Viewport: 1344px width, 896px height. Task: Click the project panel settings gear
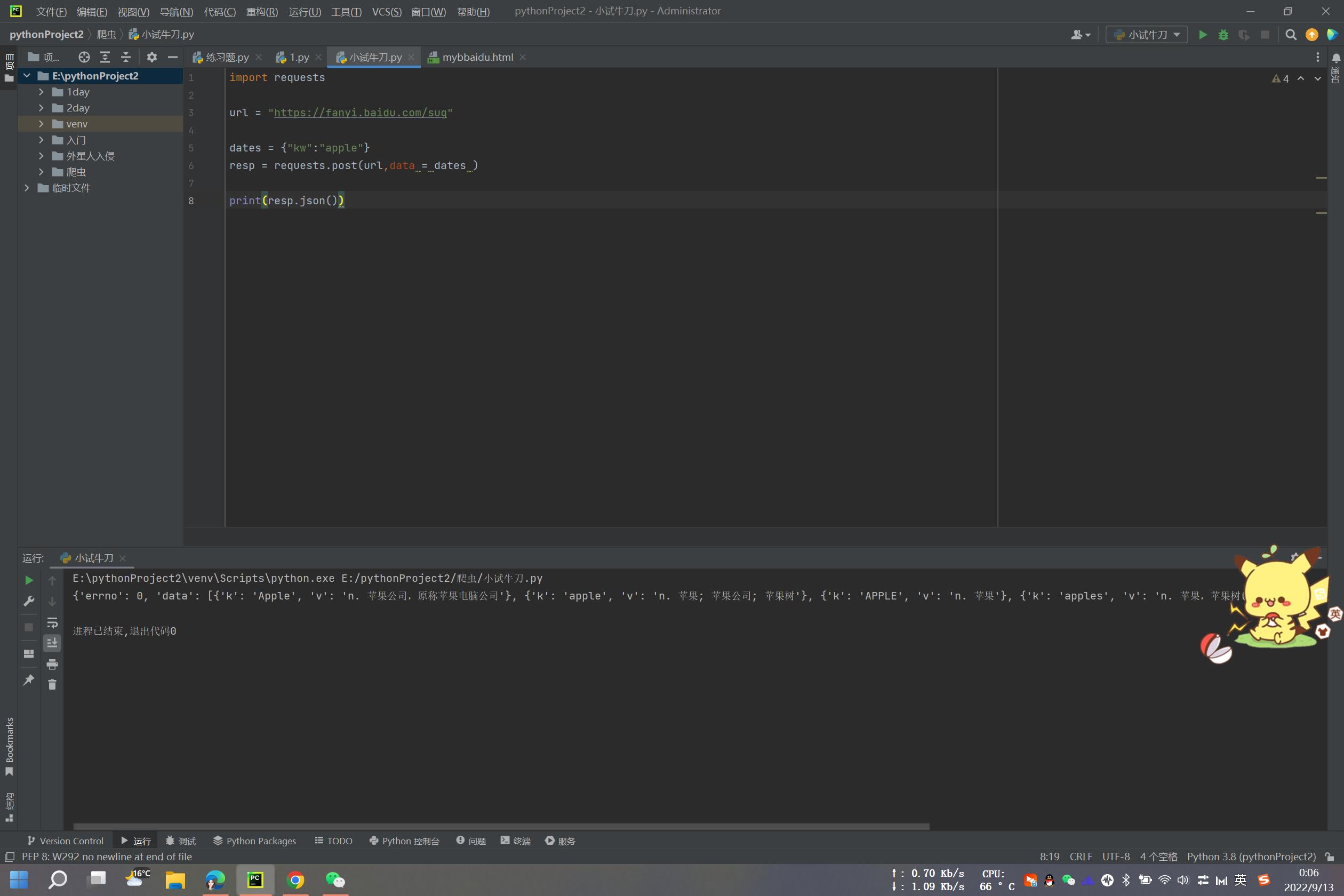tap(151, 57)
